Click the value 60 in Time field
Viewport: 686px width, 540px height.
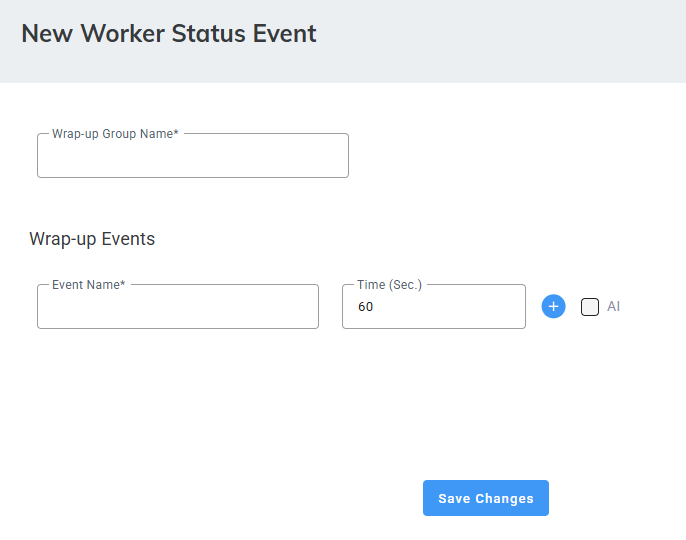366,308
